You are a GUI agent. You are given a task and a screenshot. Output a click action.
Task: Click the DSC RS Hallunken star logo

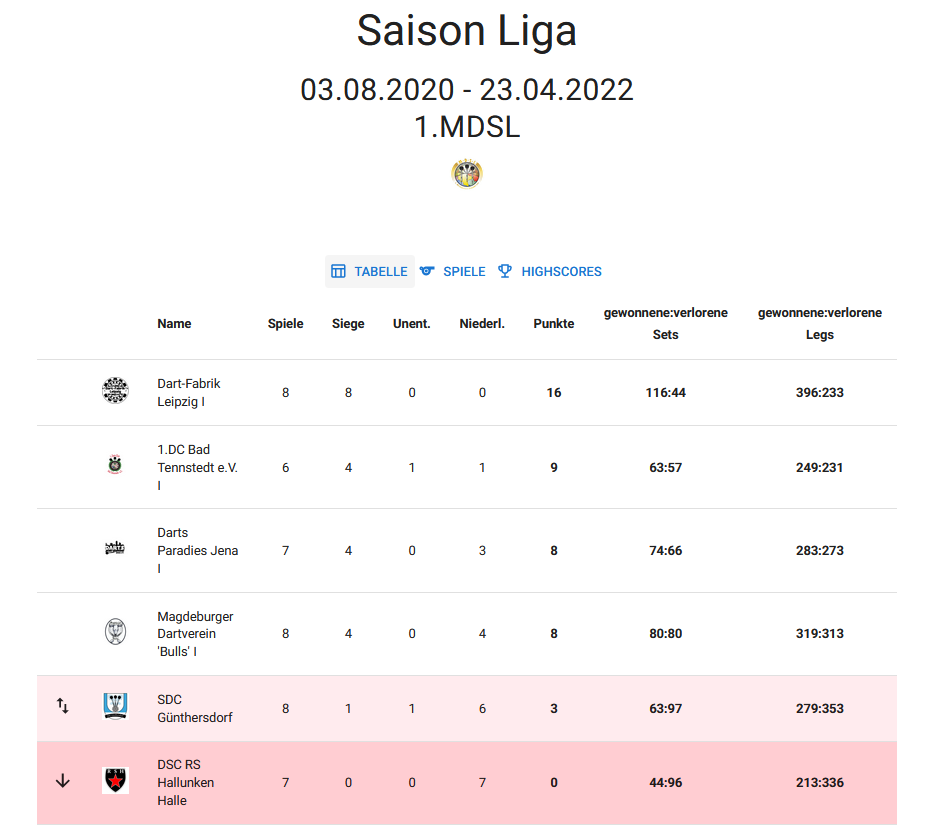click(x=115, y=780)
